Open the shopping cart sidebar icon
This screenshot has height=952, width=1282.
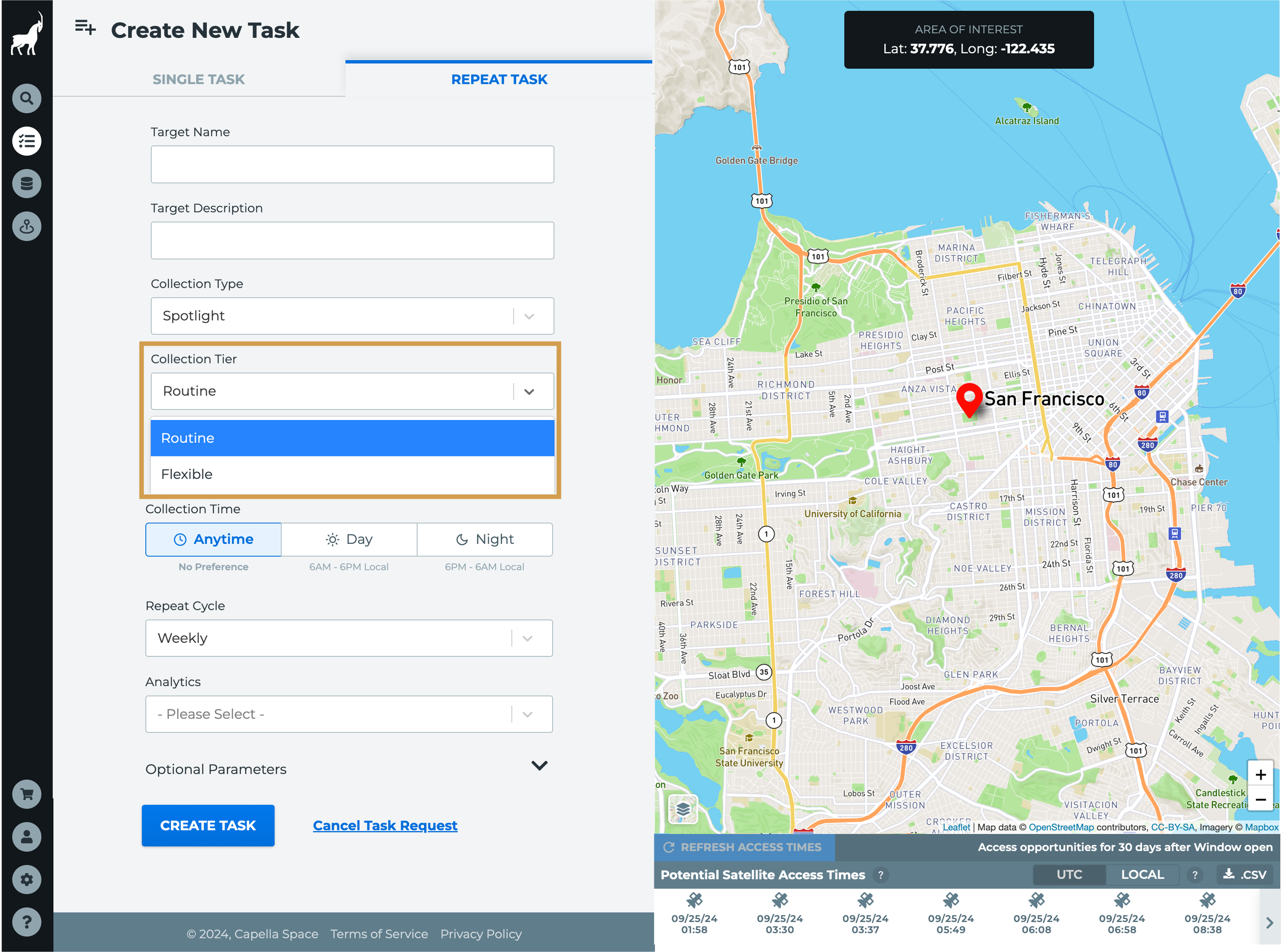tap(26, 795)
